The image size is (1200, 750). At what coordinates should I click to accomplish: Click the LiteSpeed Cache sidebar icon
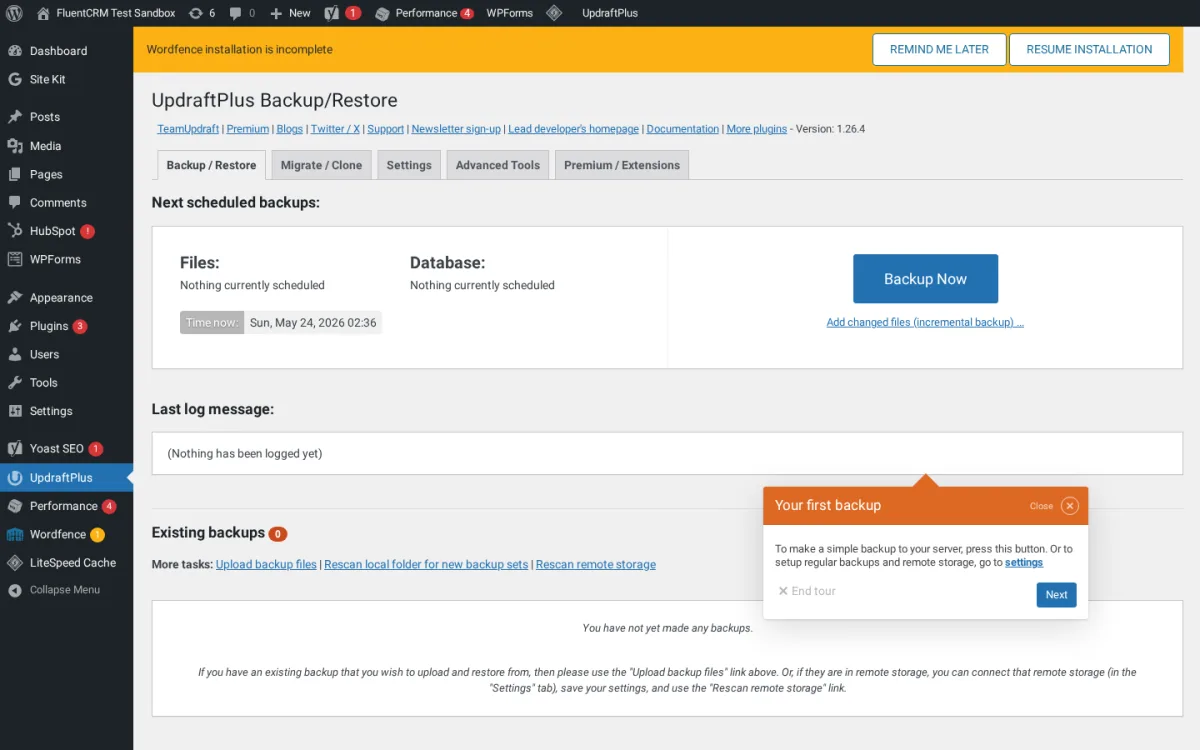tap(15, 563)
